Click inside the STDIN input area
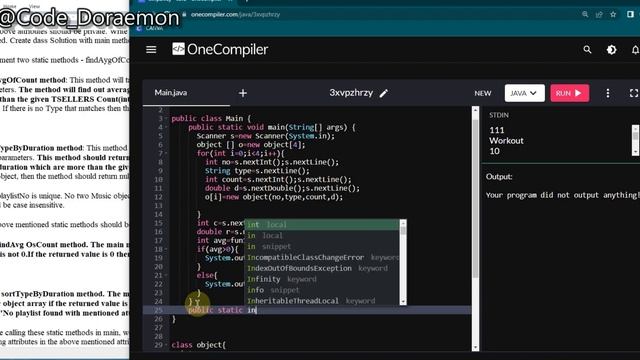 (559, 140)
